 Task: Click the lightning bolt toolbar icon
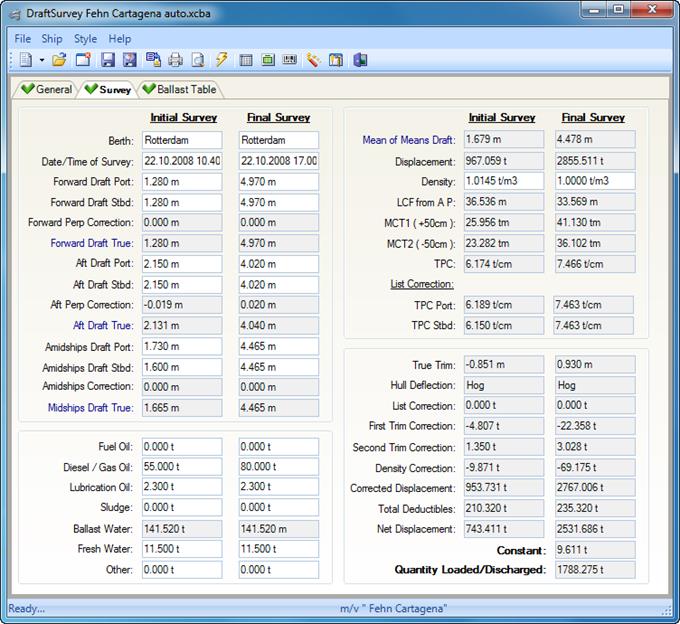pos(221,60)
